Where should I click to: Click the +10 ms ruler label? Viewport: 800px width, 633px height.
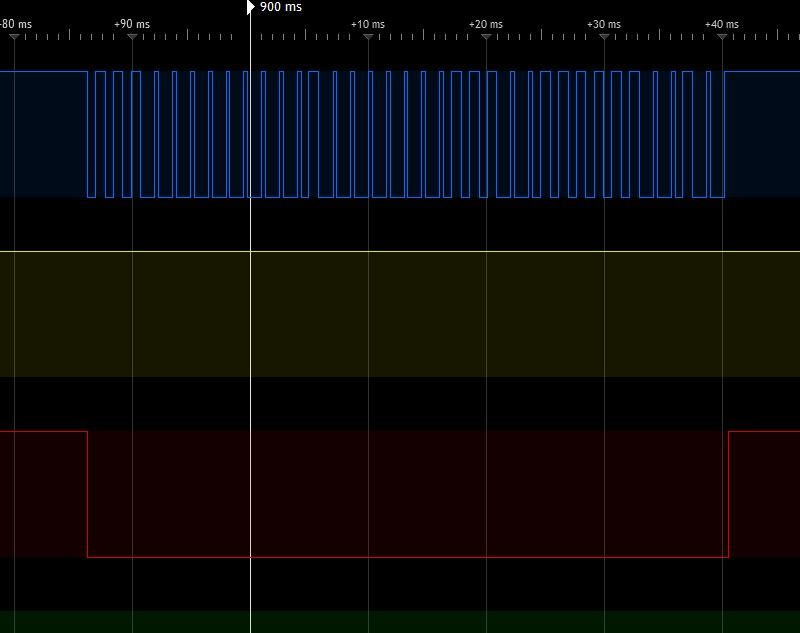point(368,24)
